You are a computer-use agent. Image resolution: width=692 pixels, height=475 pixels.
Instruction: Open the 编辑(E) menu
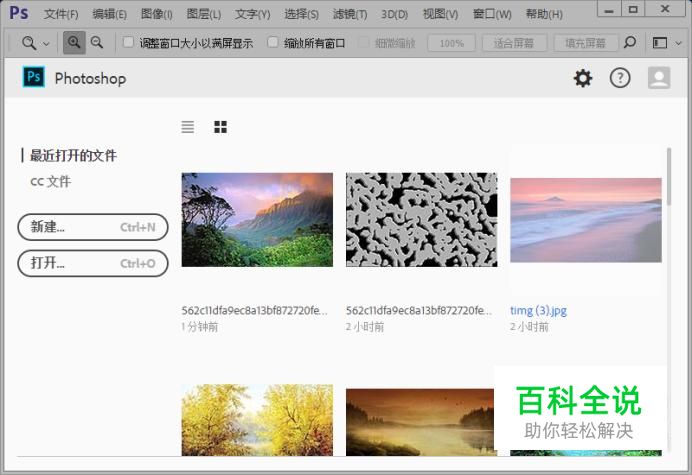109,15
